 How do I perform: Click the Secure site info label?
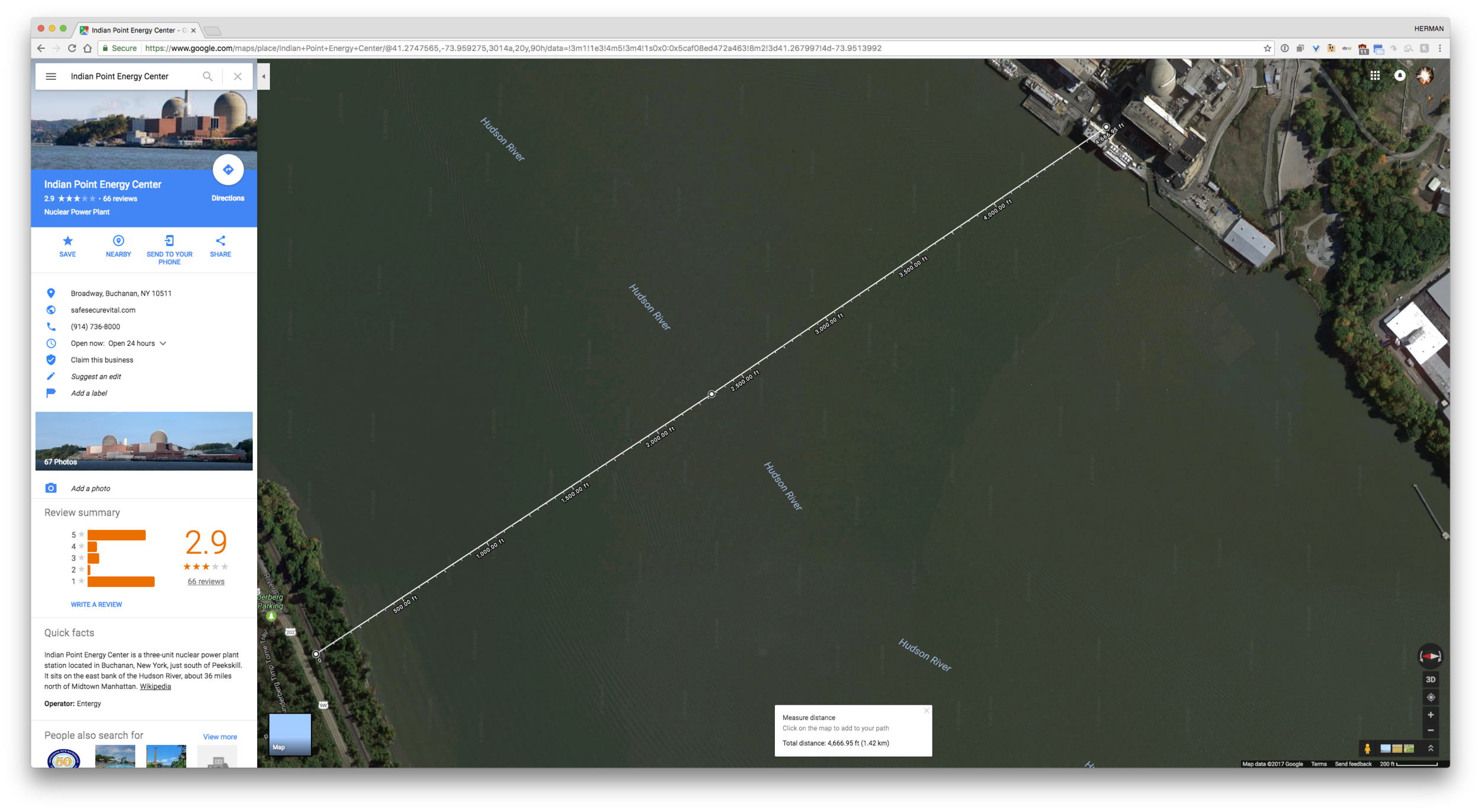(x=120, y=49)
